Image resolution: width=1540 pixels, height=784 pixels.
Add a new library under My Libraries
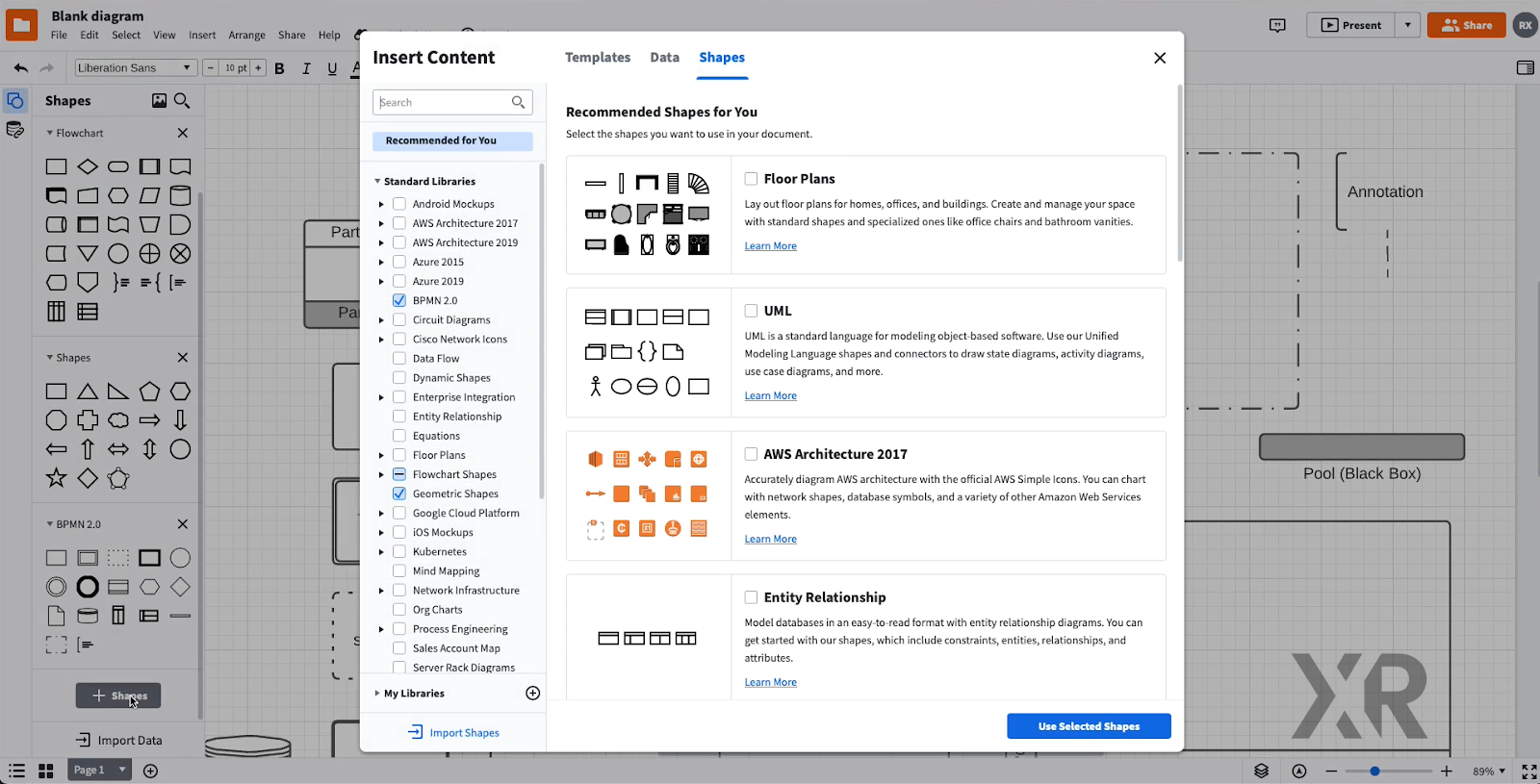pyautogui.click(x=533, y=694)
